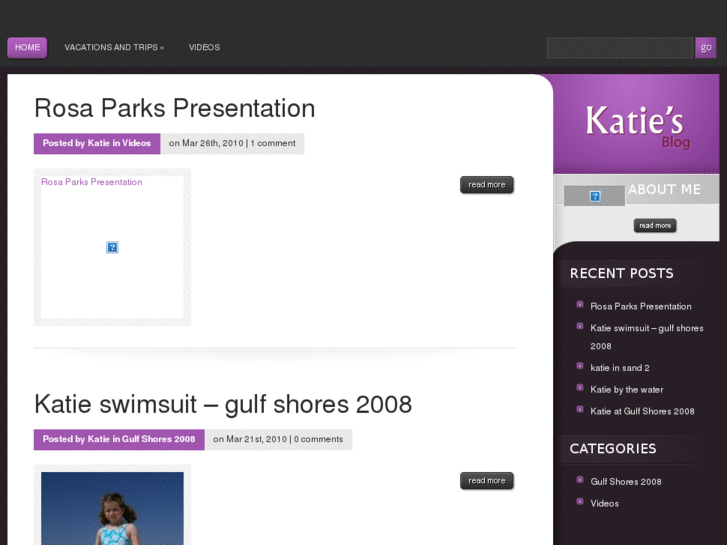Click read more for Rosa Parks post
Viewport: 727px width, 545px height.
(x=486, y=184)
